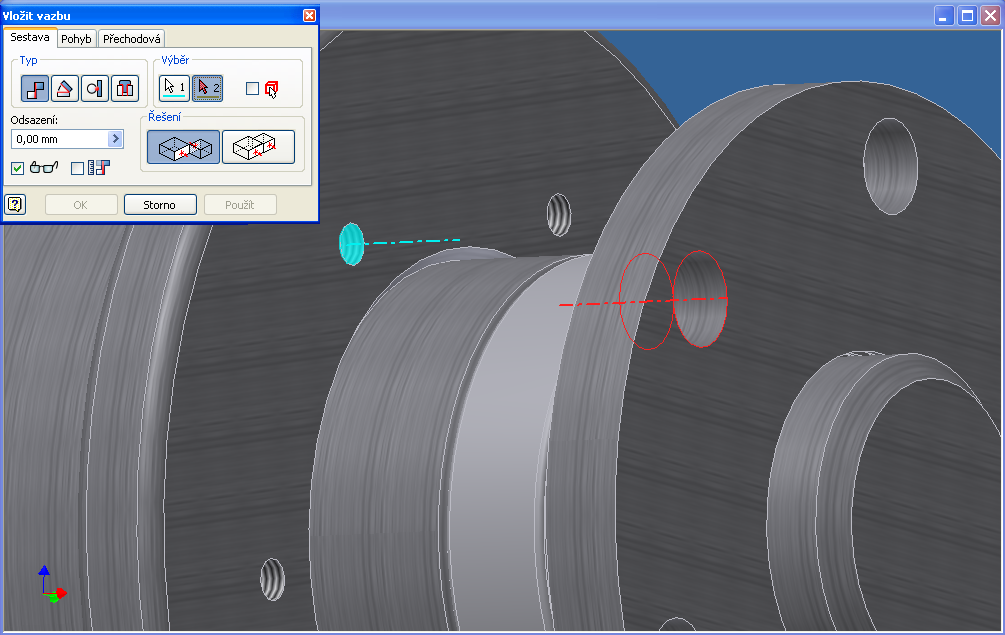This screenshot has width=1005, height=635.
Task: Expand the Odsazení offset value arrow
Action: coord(115,139)
